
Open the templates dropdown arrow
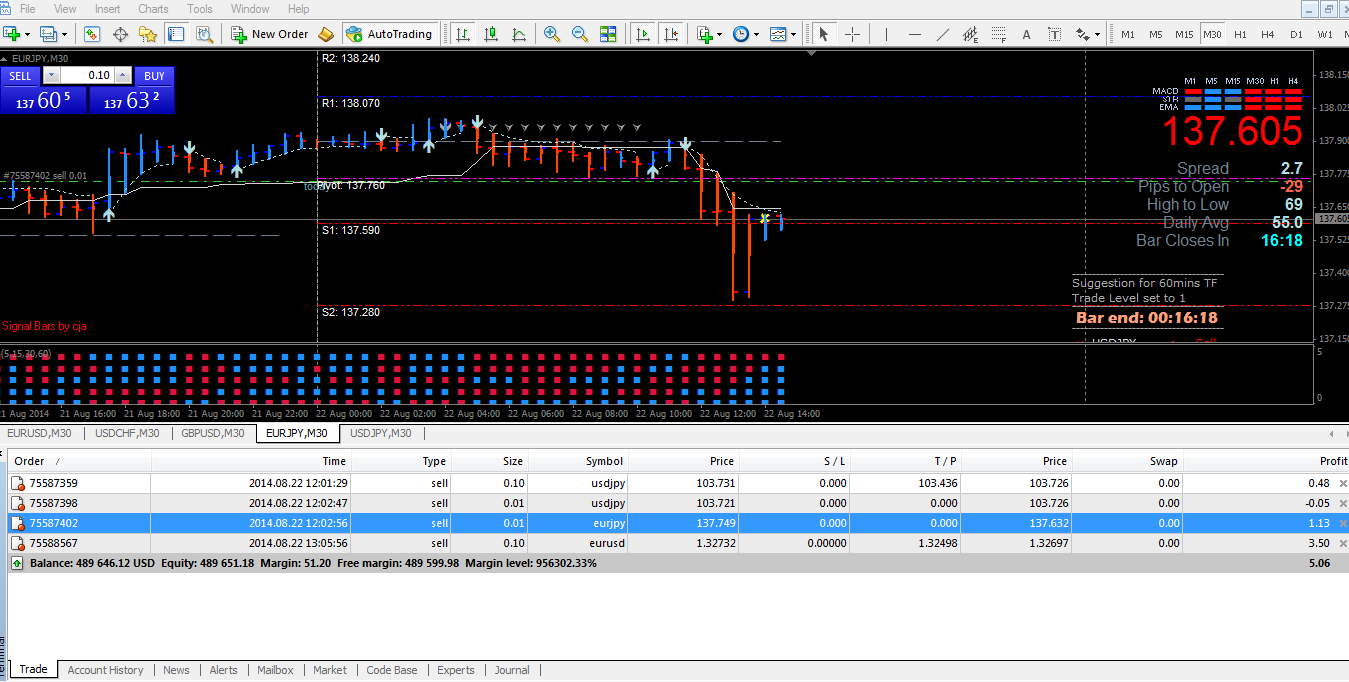794,34
